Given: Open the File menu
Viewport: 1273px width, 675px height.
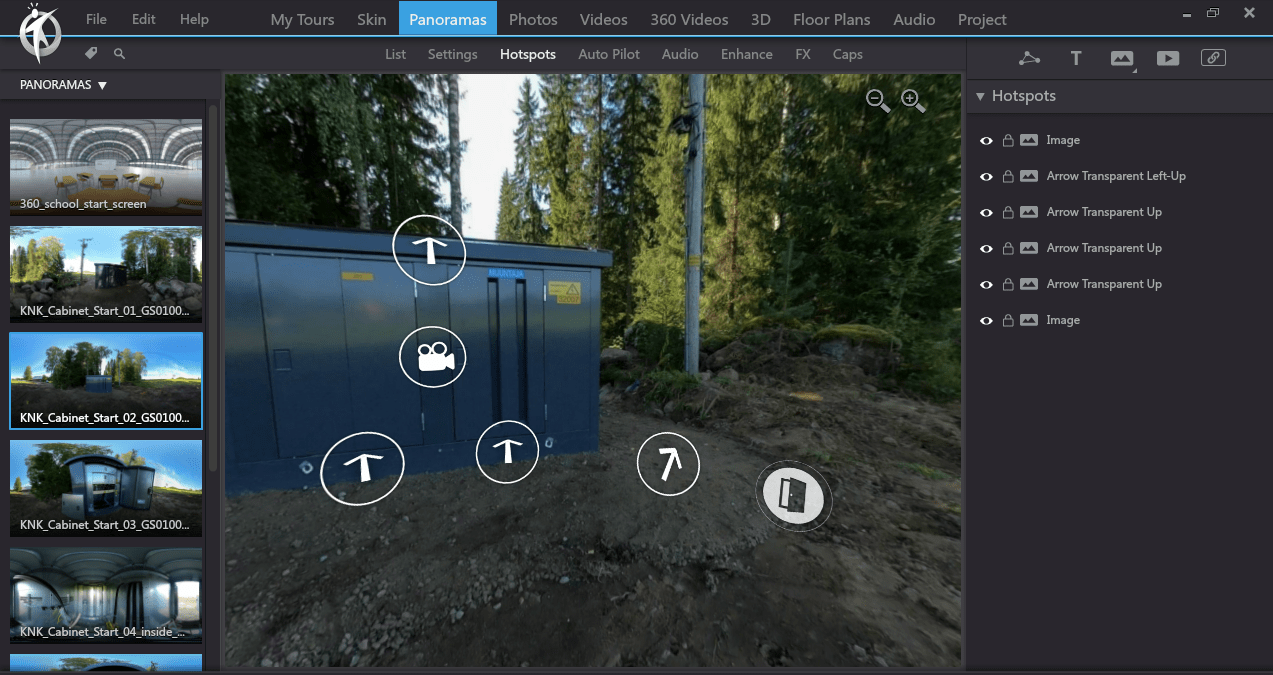Looking at the screenshot, I should 96,19.
